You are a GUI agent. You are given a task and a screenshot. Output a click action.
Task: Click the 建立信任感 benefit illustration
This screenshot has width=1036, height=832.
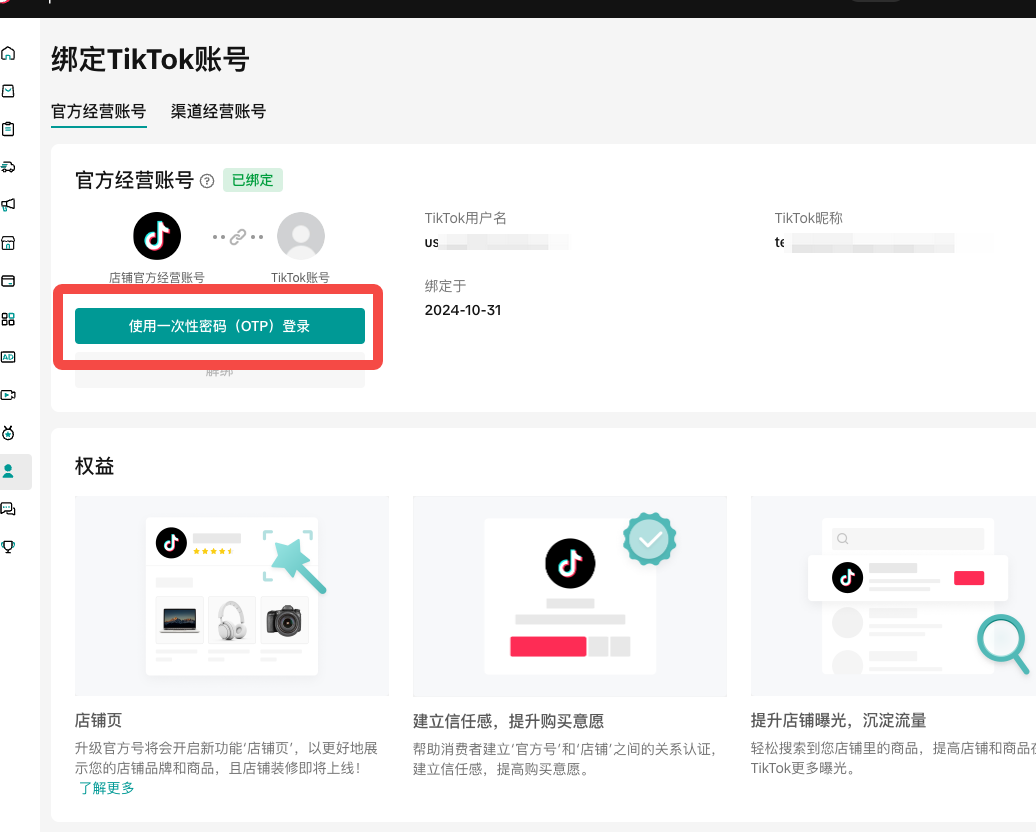pyautogui.click(x=569, y=596)
